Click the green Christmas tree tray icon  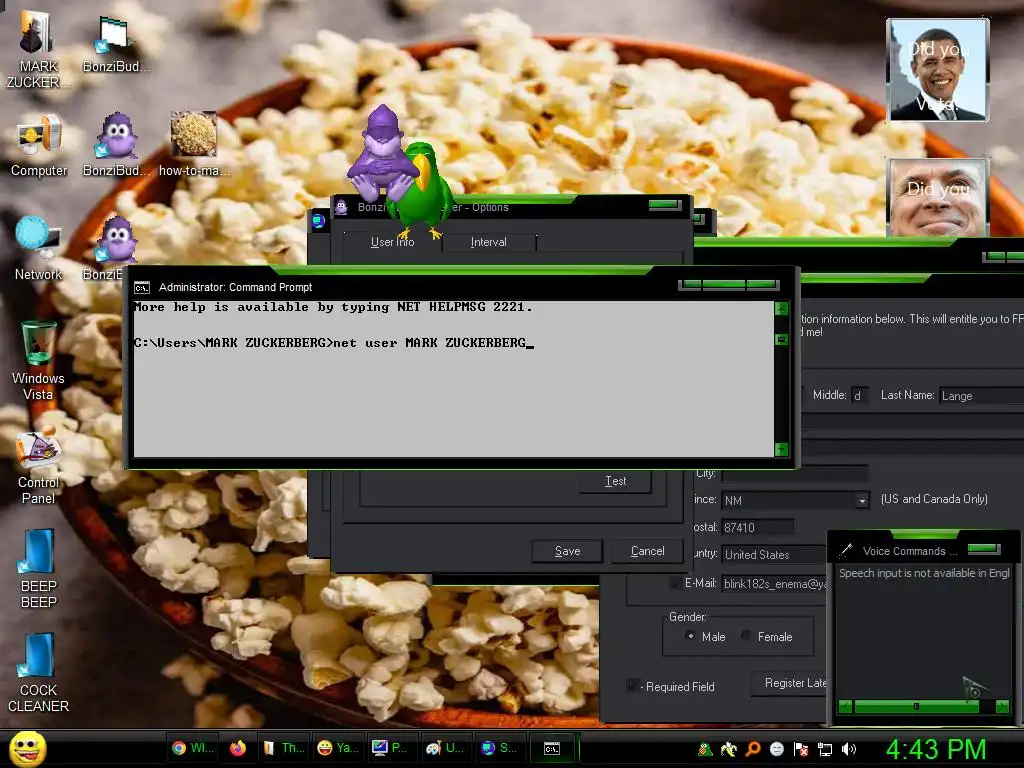(x=705, y=749)
